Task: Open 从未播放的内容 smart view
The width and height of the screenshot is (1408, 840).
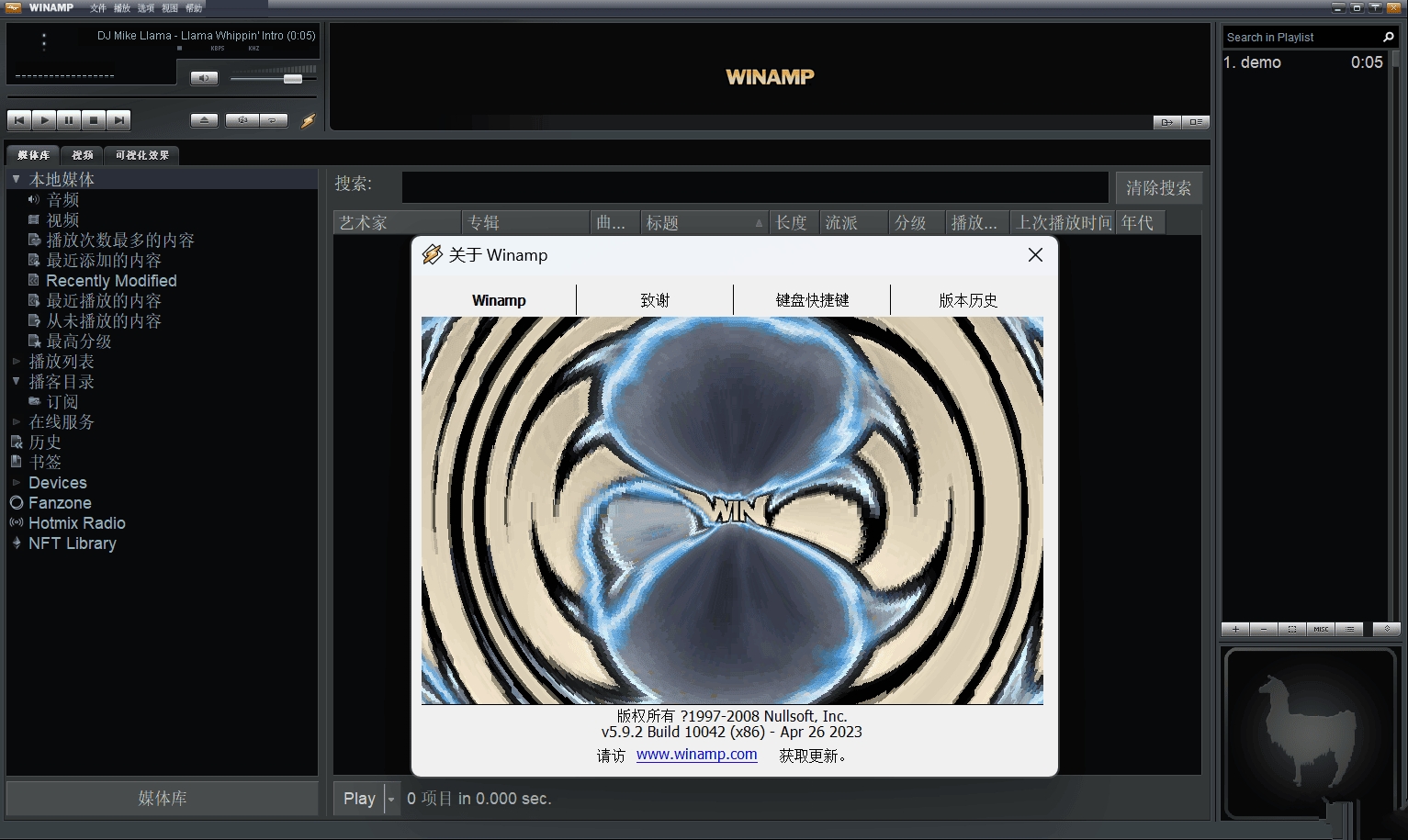Action: pos(104,320)
